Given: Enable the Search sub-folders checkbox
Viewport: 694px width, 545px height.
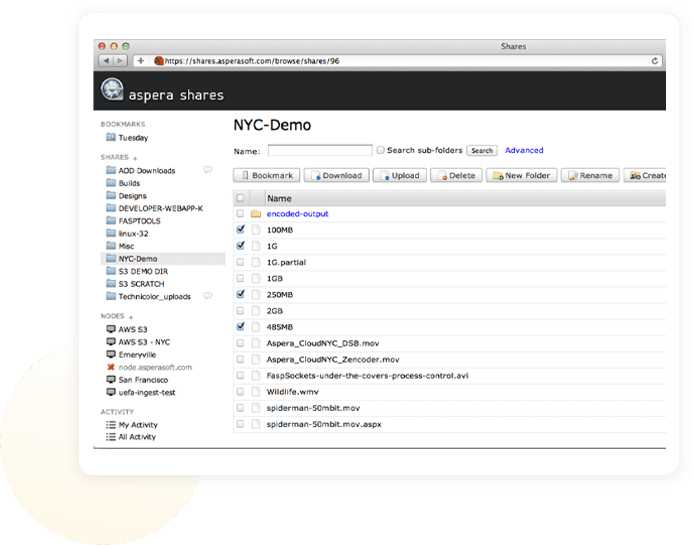Looking at the screenshot, I should (380, 151).
